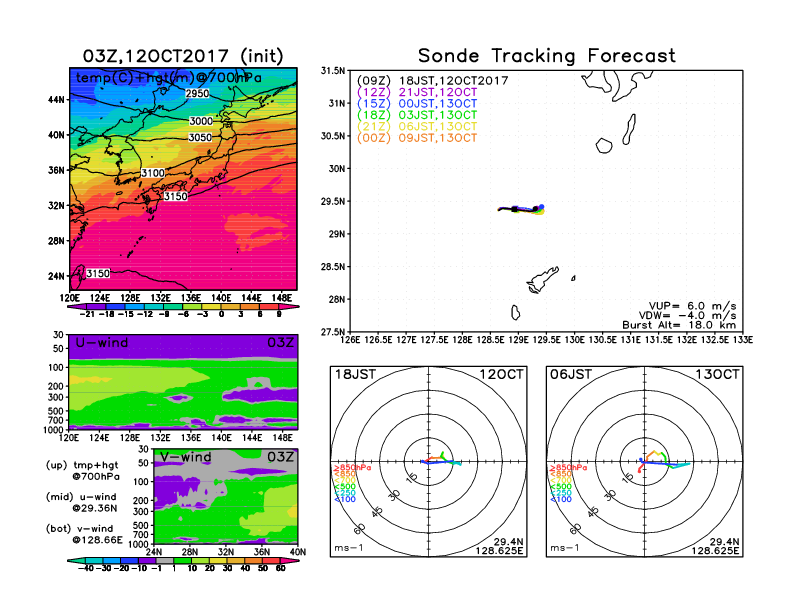The height and width of the screenshot is (612, 792).
Task: Click the '13OCT' label on right hodograph
Action: (717, 374)
